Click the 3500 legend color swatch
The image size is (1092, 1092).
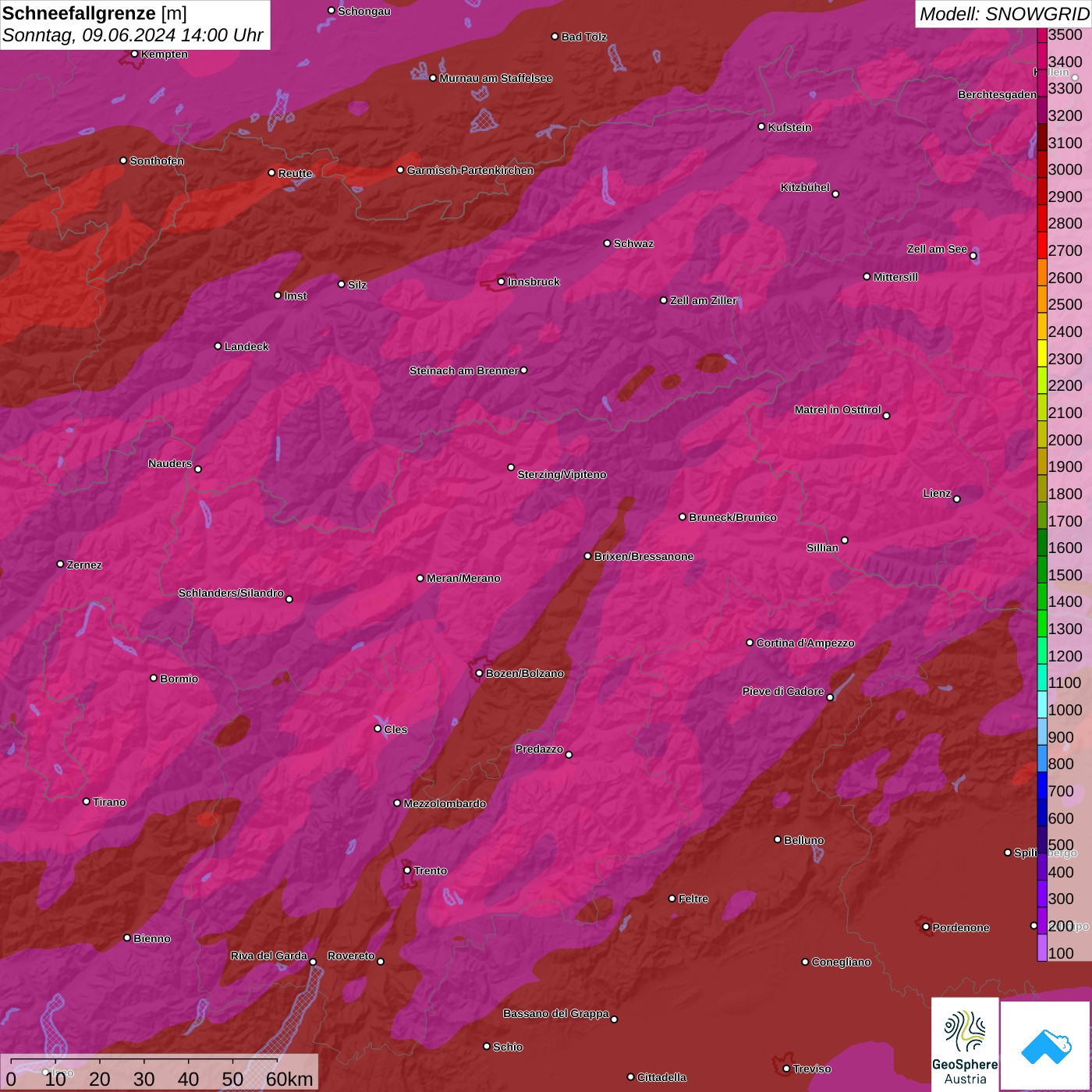1042,35
